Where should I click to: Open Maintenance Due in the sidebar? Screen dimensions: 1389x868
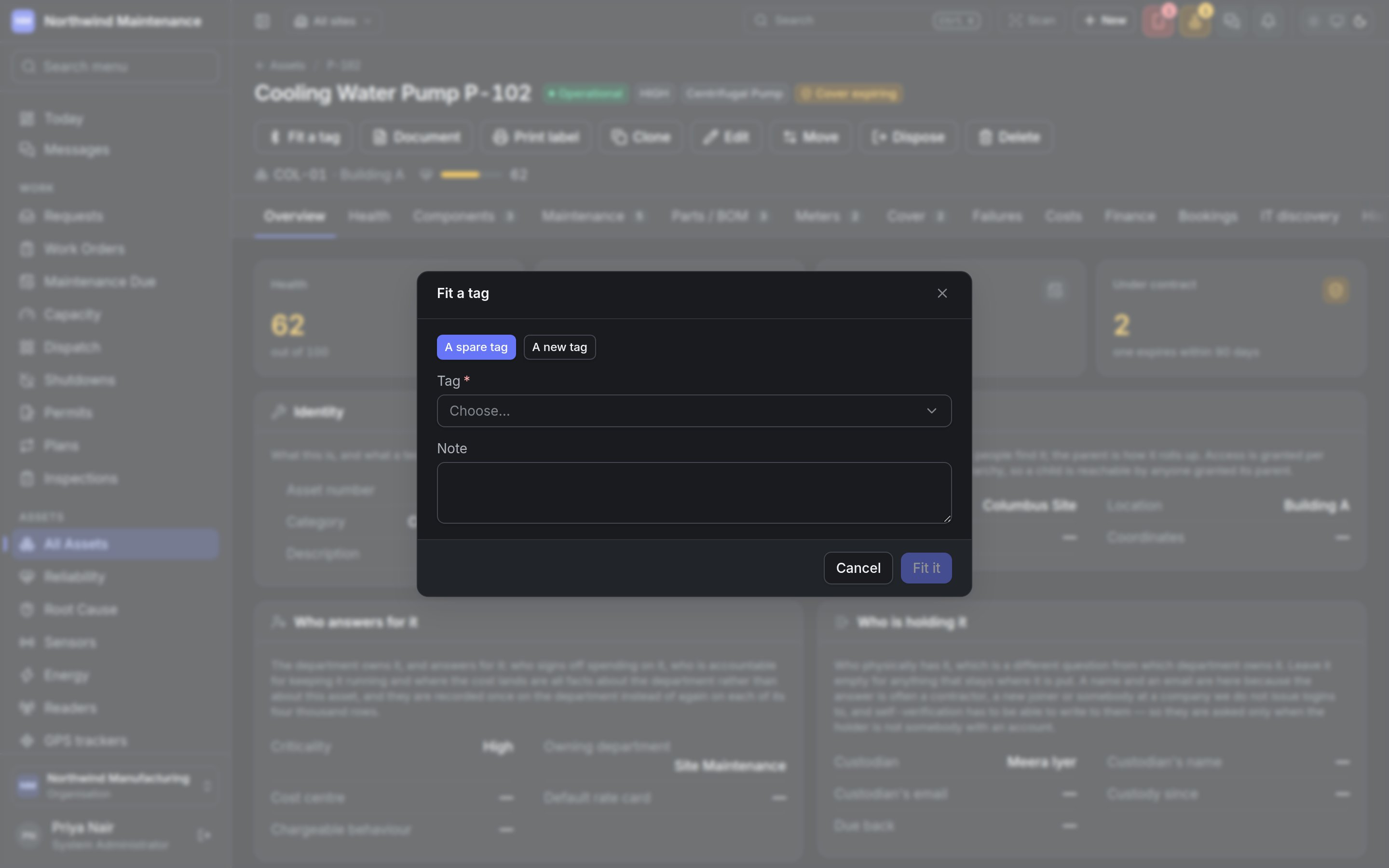point(115,282)
